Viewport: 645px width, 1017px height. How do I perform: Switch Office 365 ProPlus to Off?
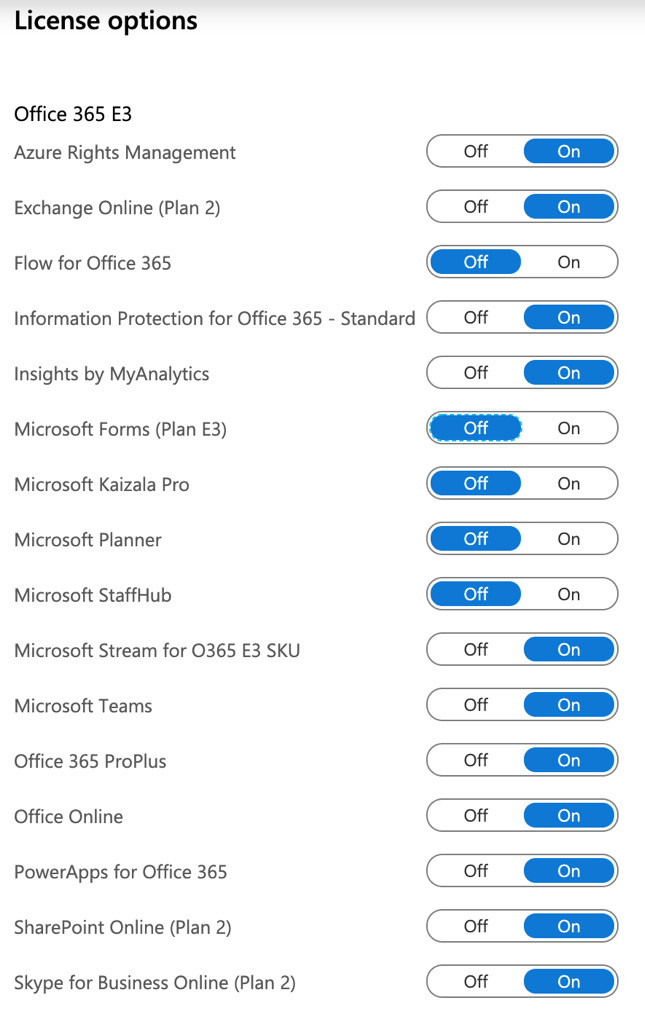coord(475,760)
